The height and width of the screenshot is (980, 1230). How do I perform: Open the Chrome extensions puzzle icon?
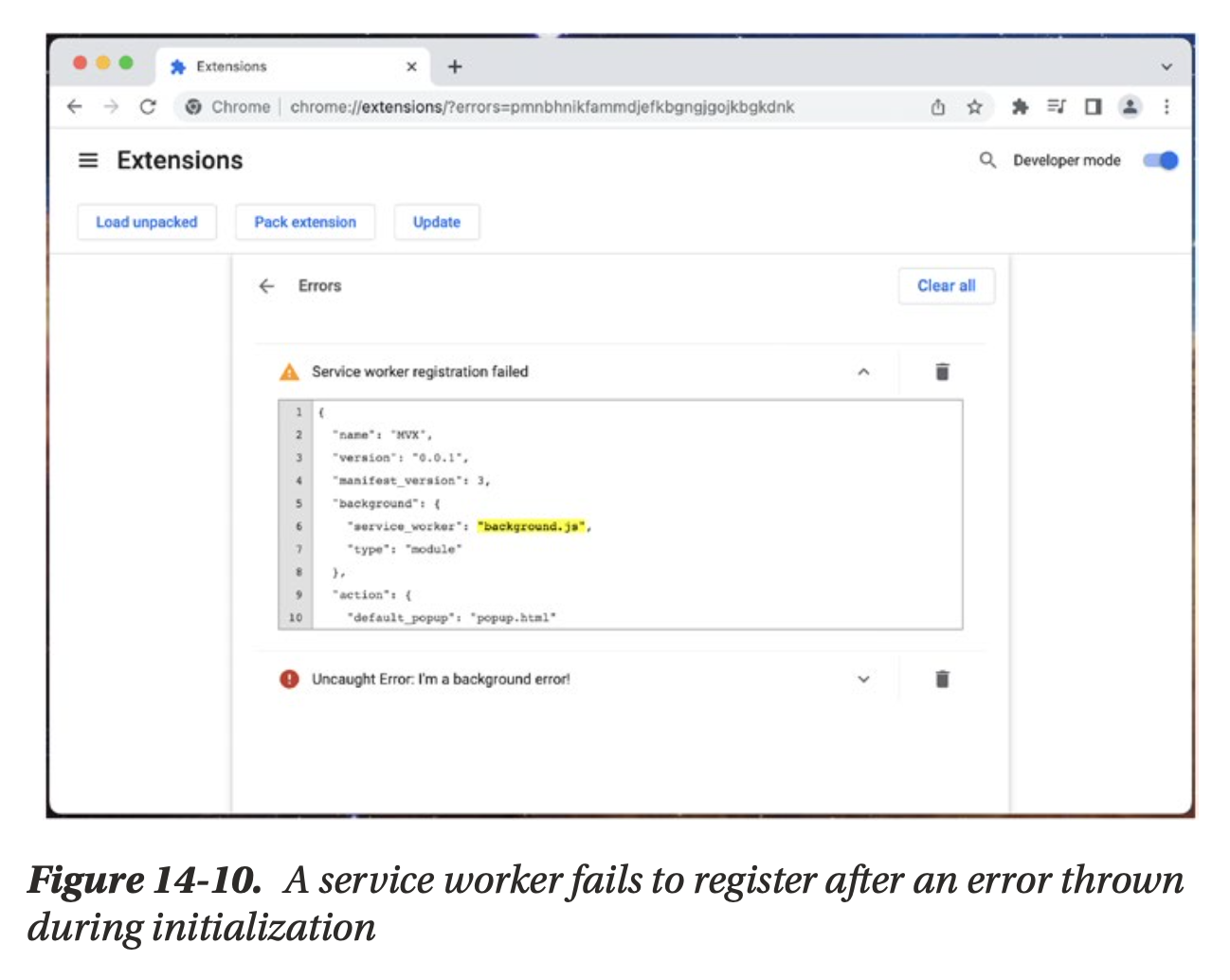pos(1020,107)
